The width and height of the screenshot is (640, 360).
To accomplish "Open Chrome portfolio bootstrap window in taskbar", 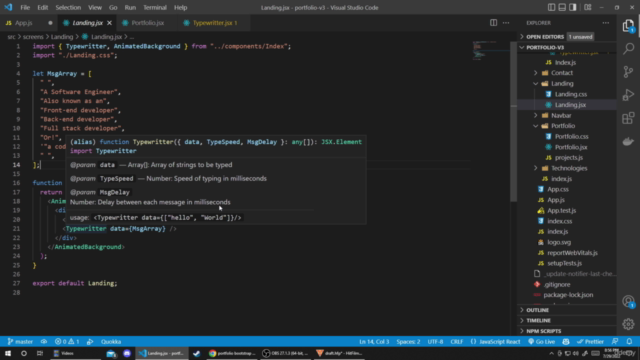I will (232, 353).
